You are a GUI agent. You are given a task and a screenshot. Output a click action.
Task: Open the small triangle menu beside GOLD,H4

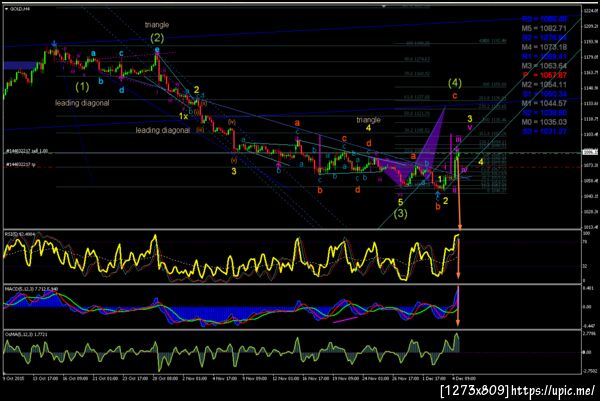[x=7, y=8]
